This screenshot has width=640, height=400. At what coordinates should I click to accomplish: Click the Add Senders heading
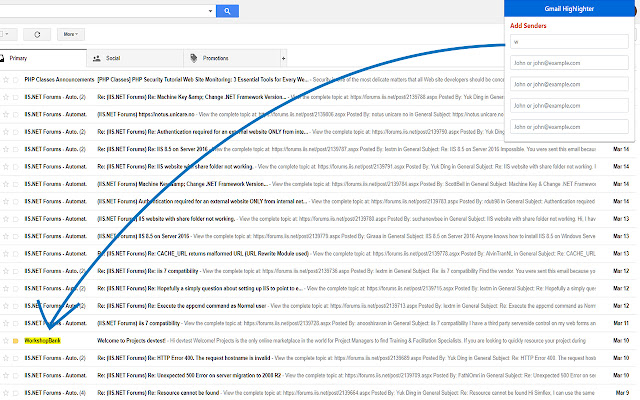tap(528, 25)
